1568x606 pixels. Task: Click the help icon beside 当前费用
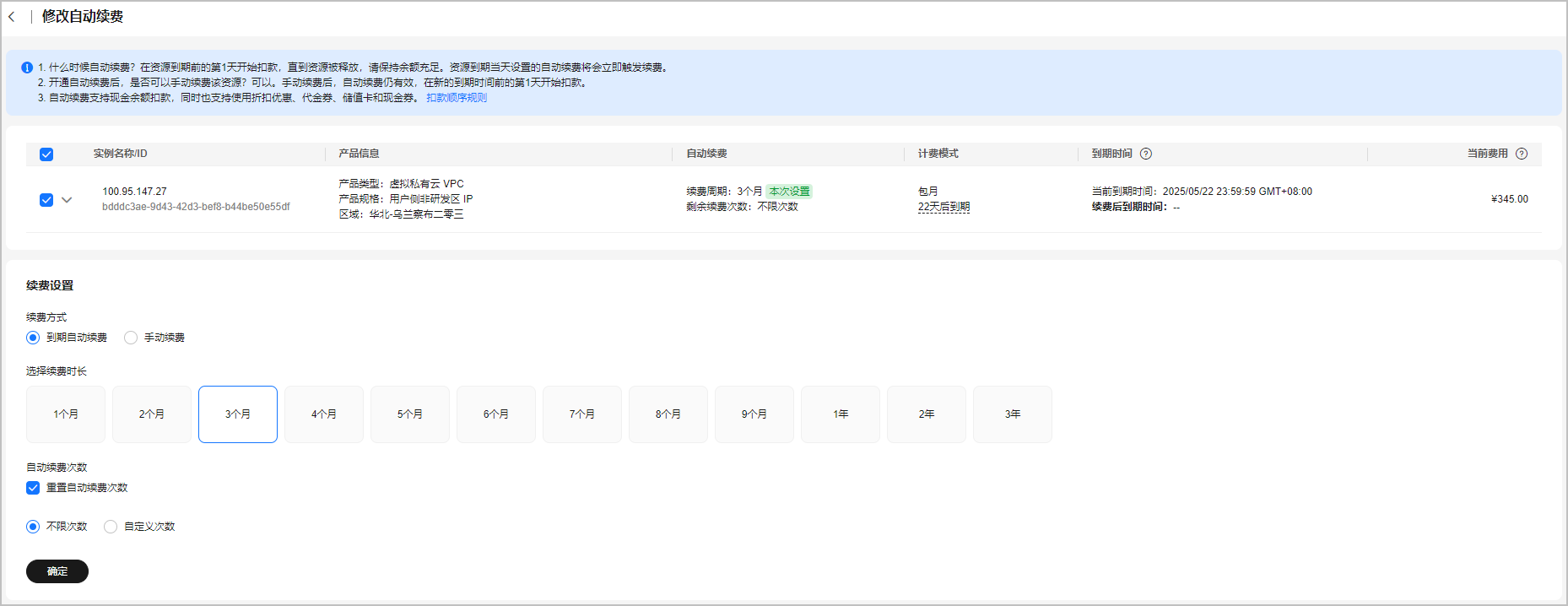point(1521,154)
